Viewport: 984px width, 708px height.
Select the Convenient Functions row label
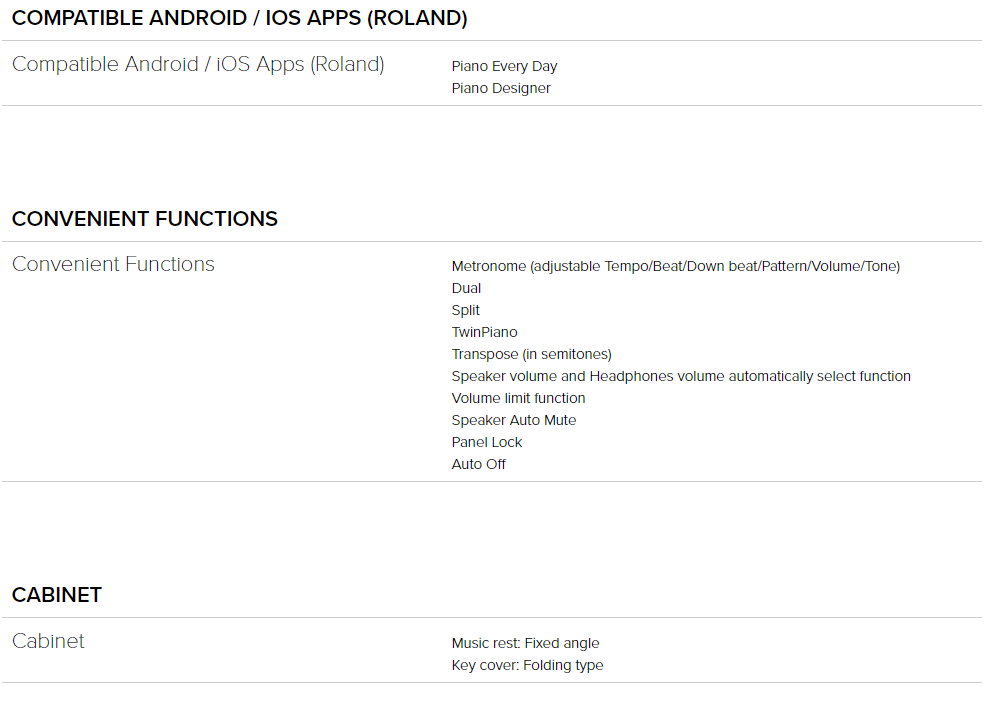point(114,264)
